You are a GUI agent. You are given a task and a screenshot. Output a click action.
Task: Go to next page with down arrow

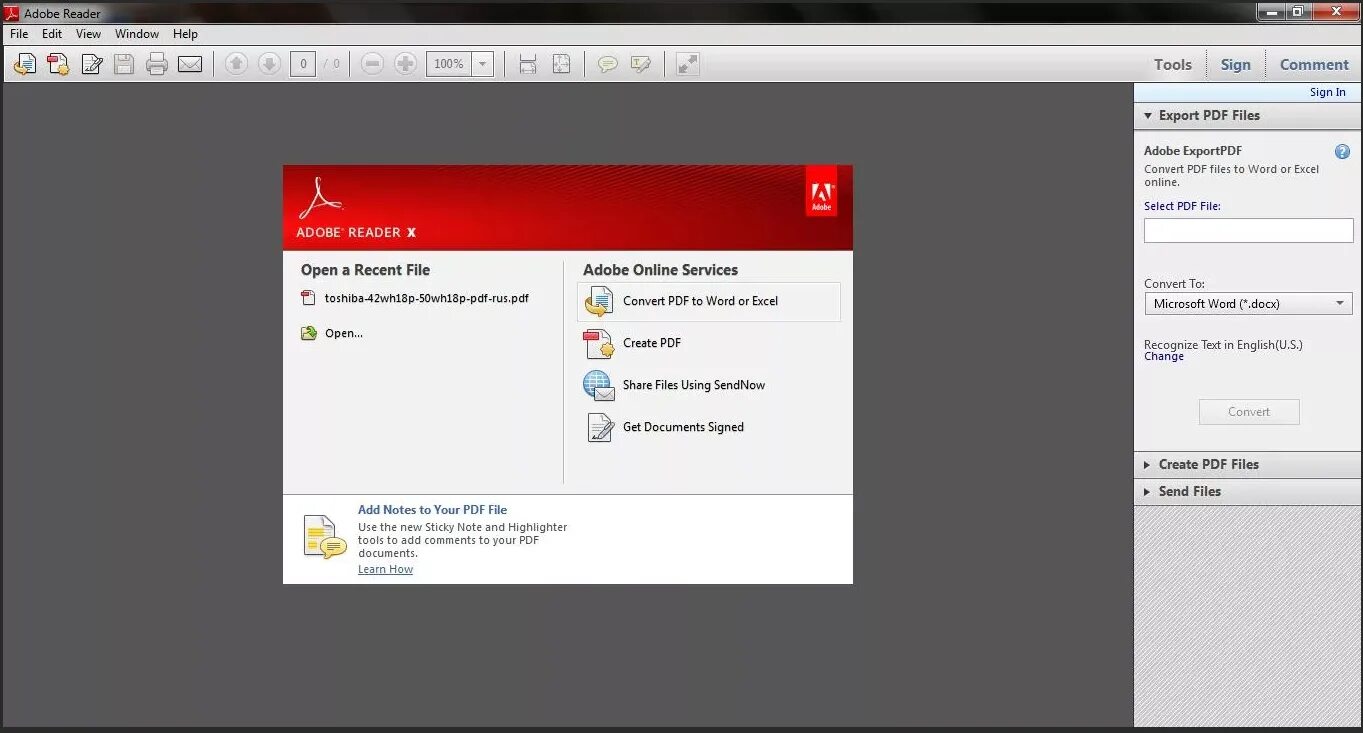tap(269, 64)
